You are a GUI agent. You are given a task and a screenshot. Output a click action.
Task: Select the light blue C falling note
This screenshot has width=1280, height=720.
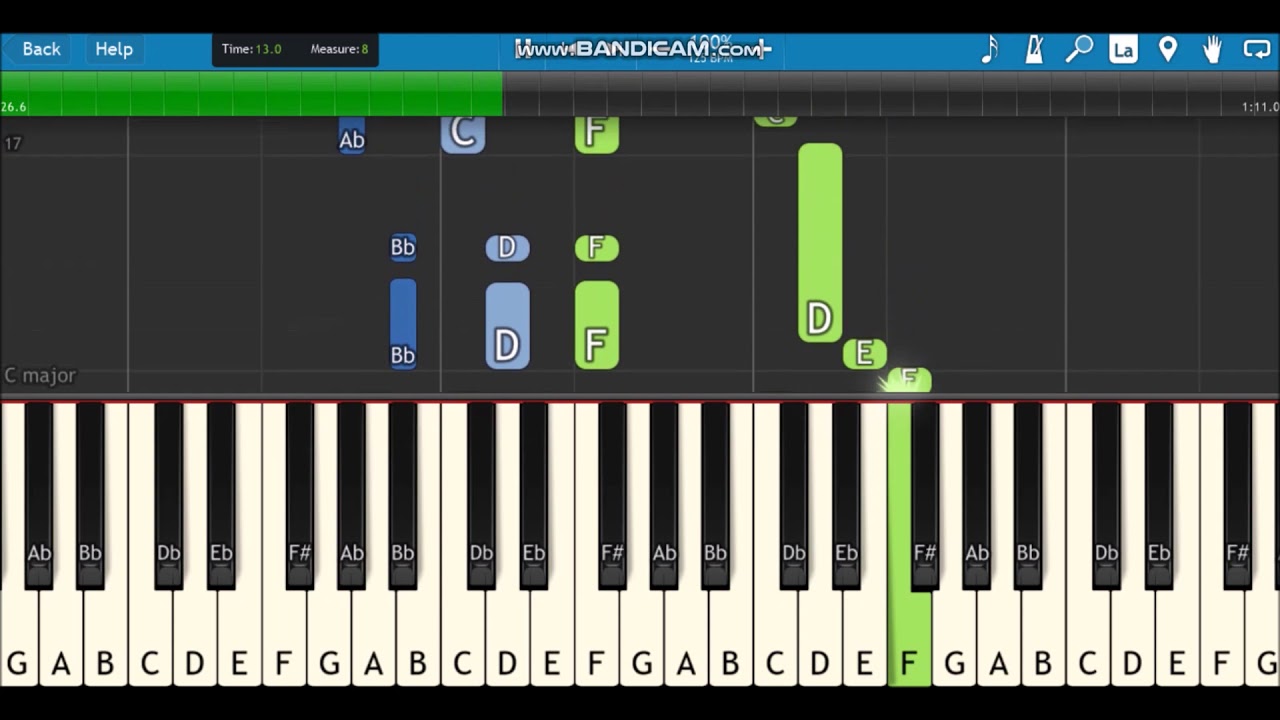coord(463,134)
